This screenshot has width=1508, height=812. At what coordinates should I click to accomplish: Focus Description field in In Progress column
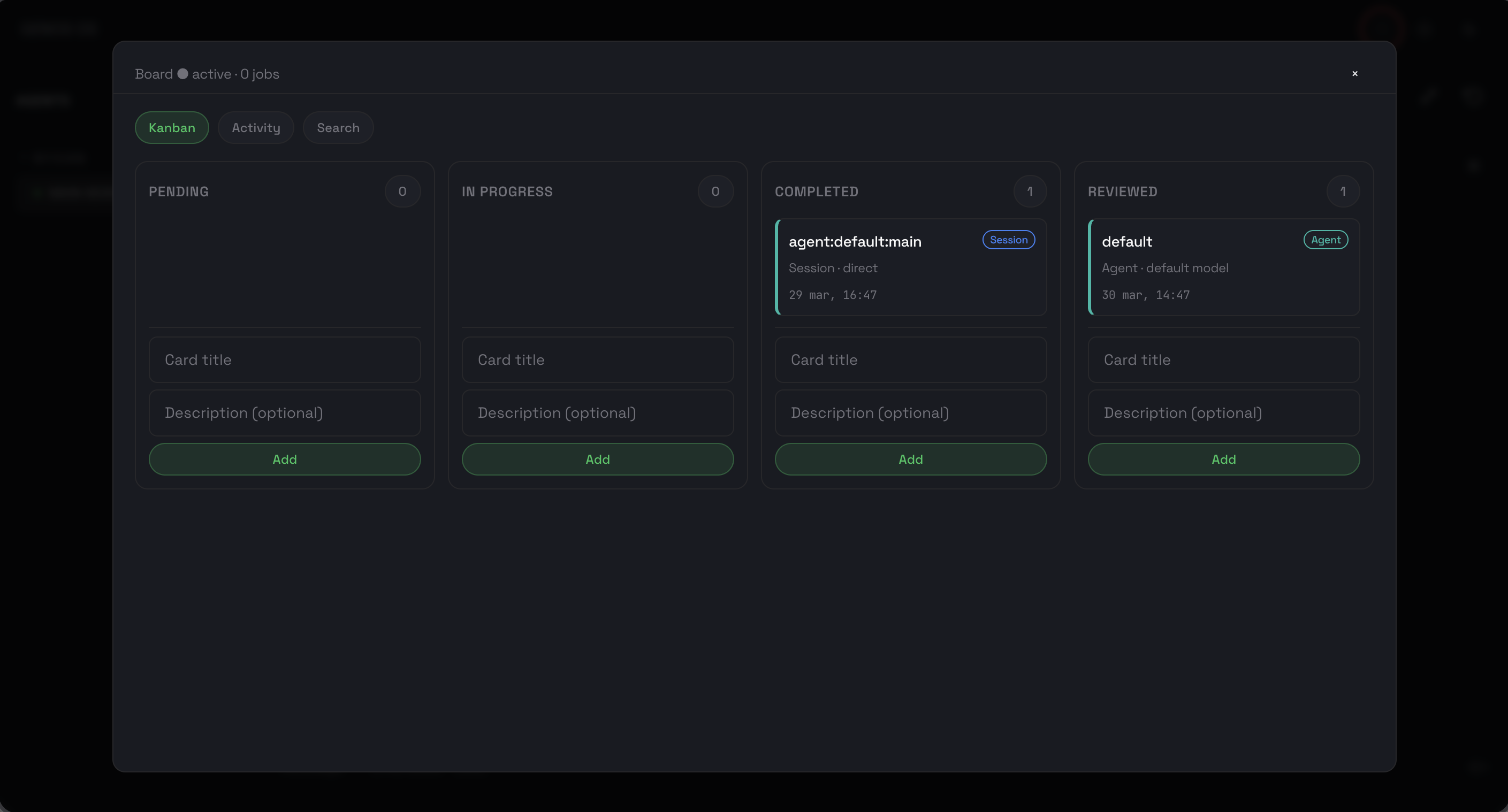pyautogui.click(x=597, y=413)
